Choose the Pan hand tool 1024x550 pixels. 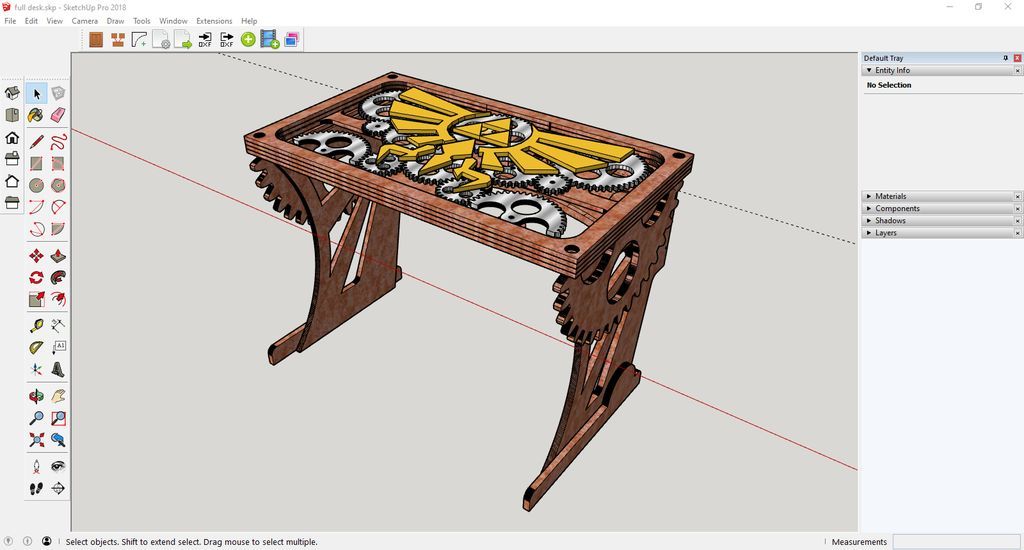tap(58, 396)
